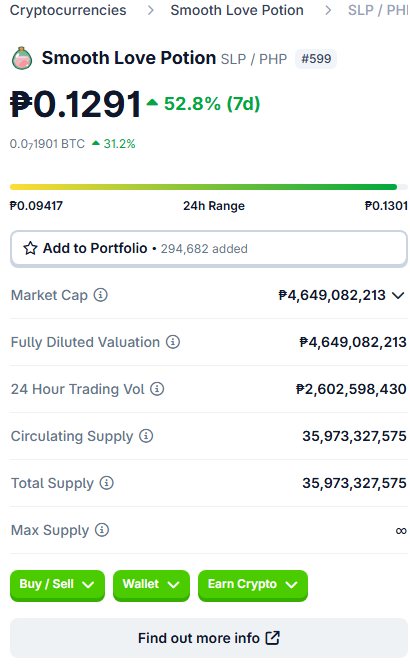Click the Fully Diluted Valuation ₱4,649,082,213 value
This screenshot has height=668, width=410.
tap(353, 342)
